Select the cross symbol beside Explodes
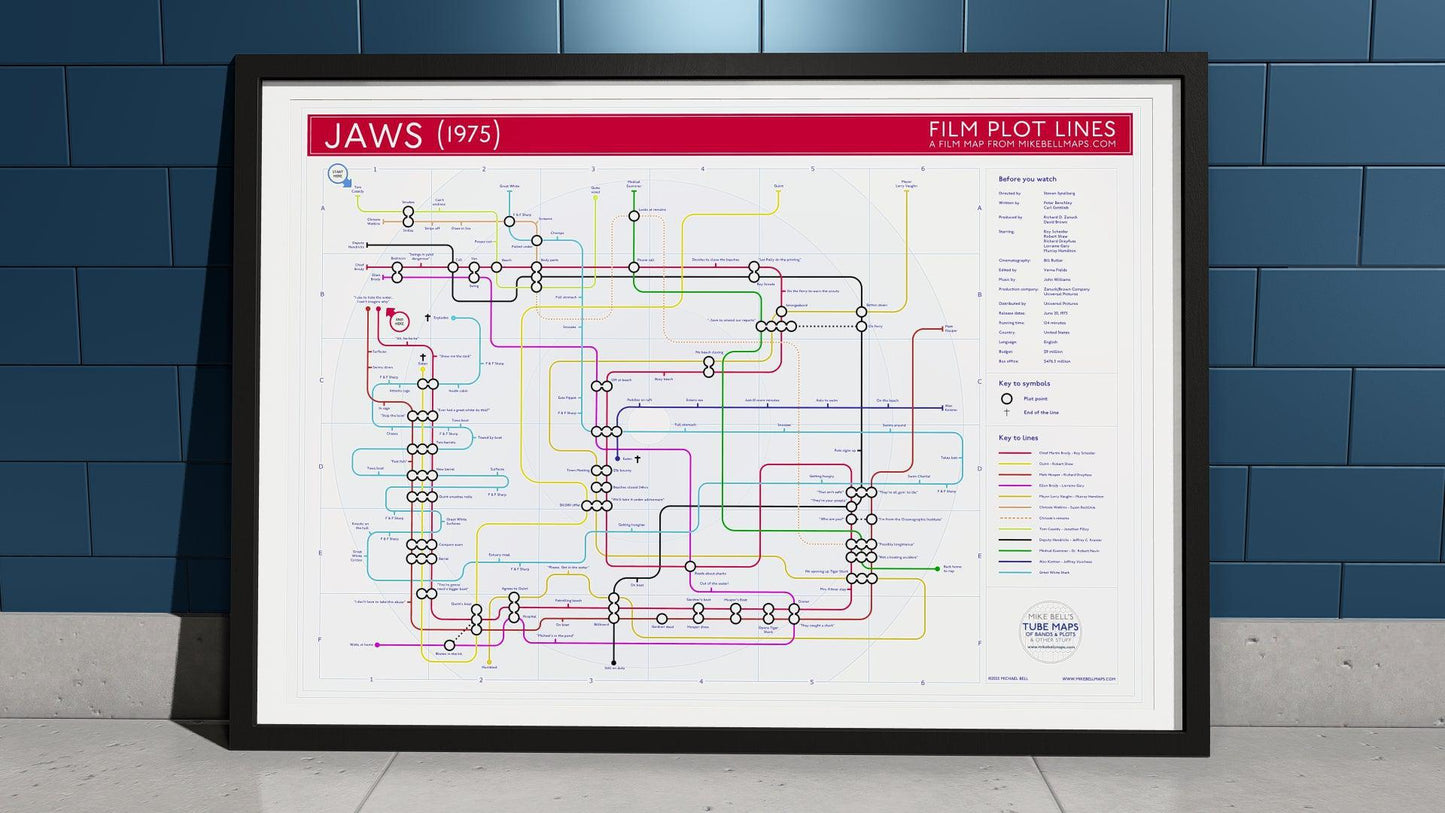This screenshot has height=813, width=1445. click(x=427, y=317)
